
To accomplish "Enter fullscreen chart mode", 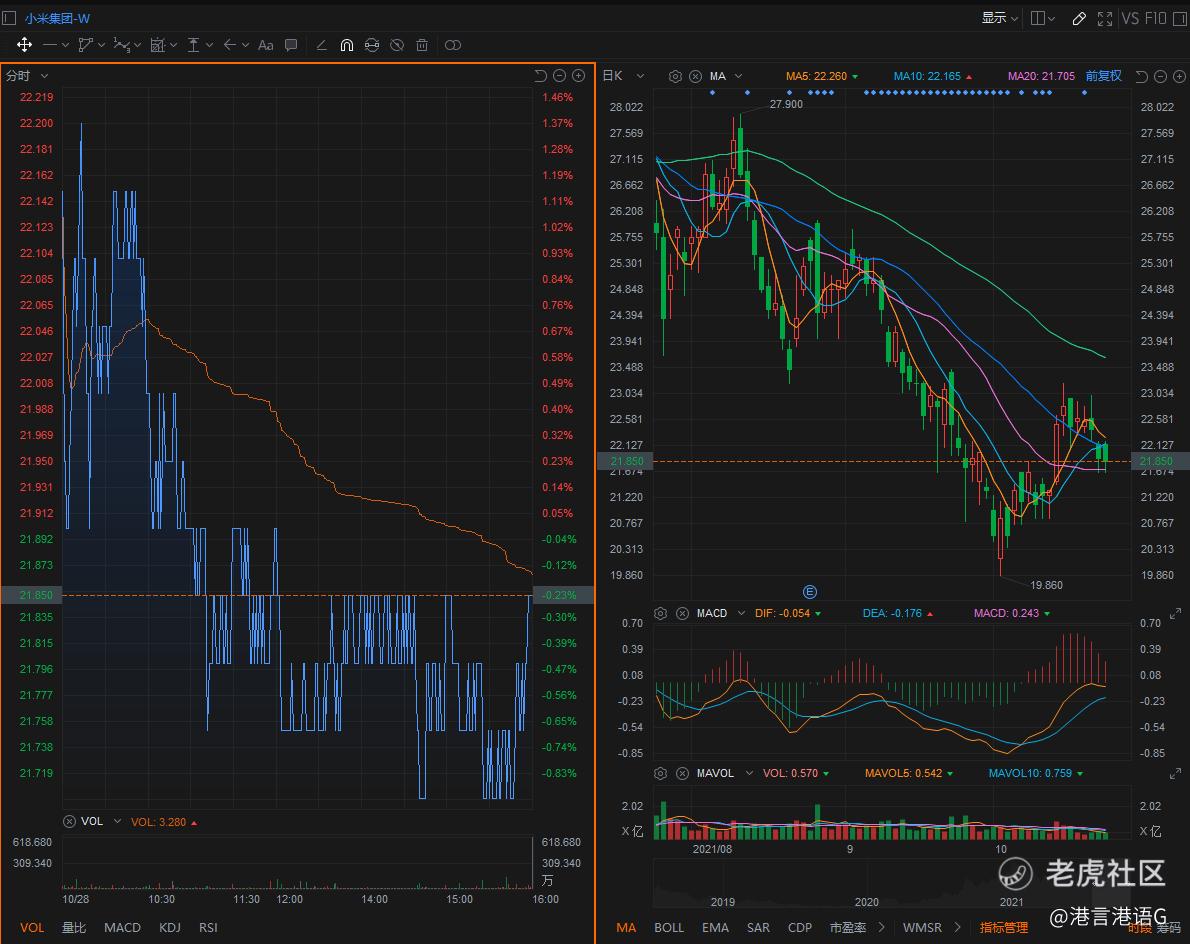I will coord(1105,18).
